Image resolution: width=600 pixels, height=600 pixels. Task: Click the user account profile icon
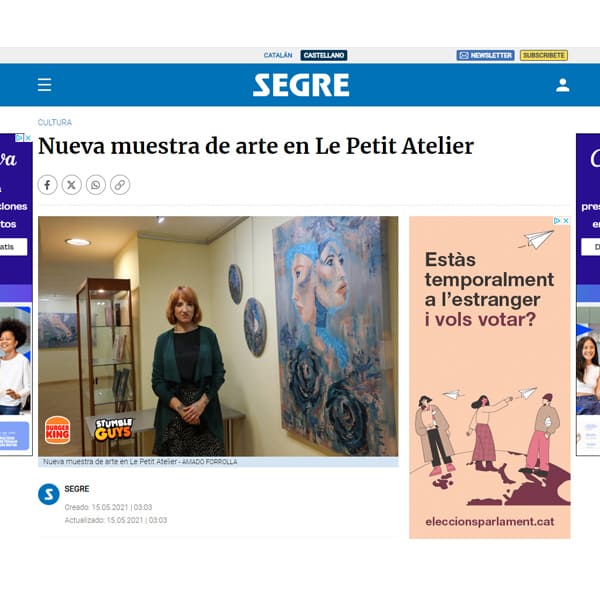tap(562, 85)
